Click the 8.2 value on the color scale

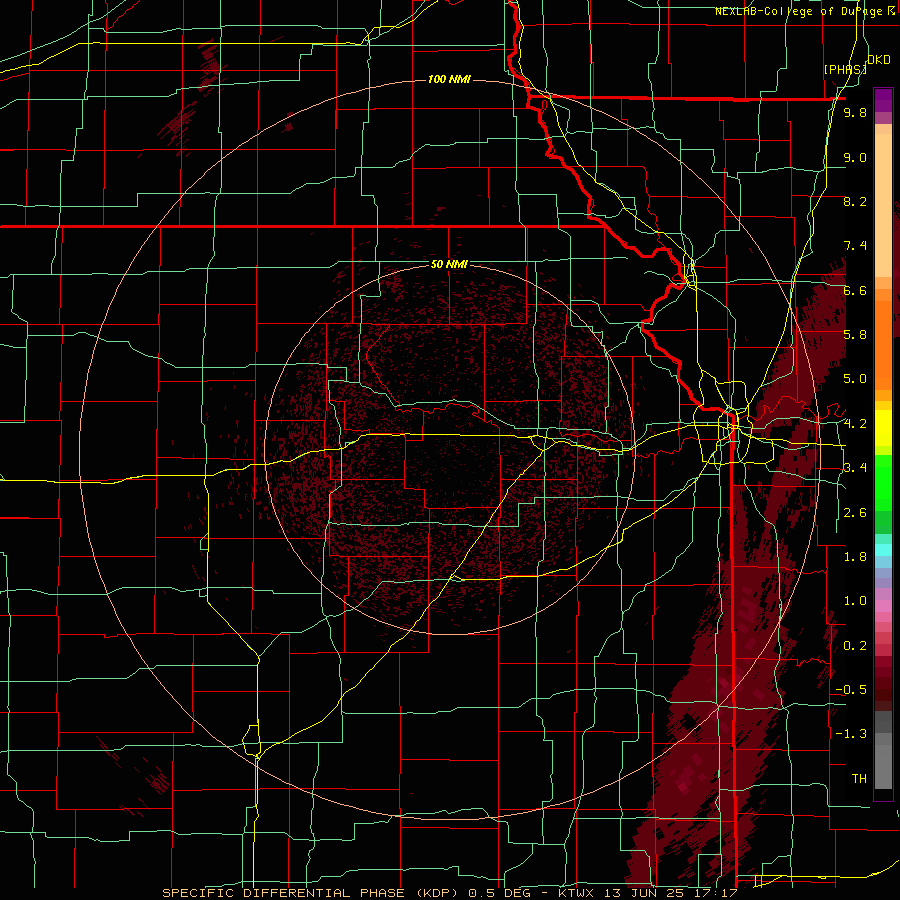855,201
